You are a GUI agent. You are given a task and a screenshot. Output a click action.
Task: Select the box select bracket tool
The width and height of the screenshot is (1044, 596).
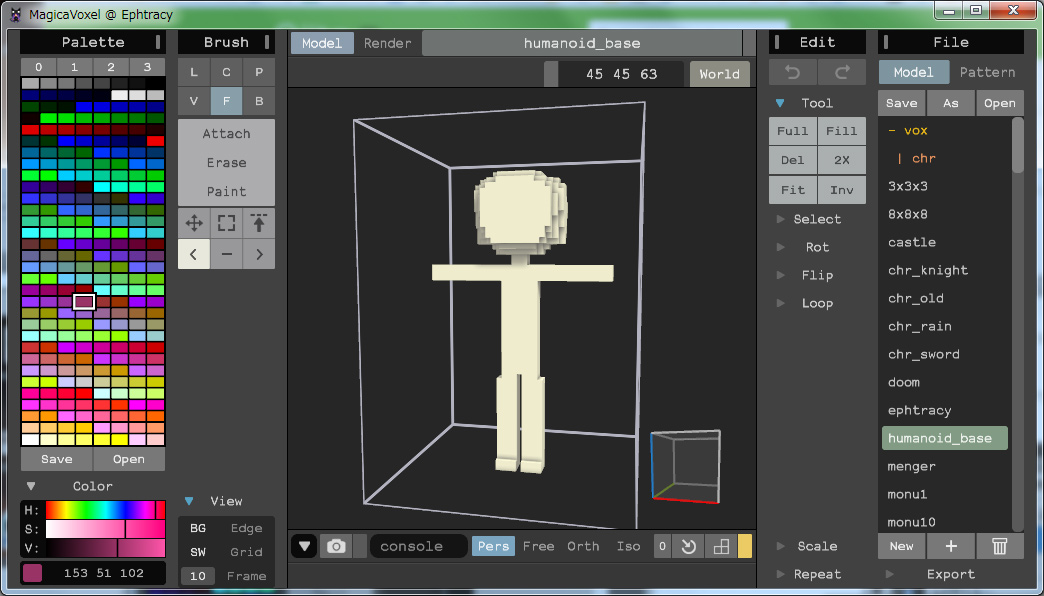pyautogui.click(x=226, y=223)
